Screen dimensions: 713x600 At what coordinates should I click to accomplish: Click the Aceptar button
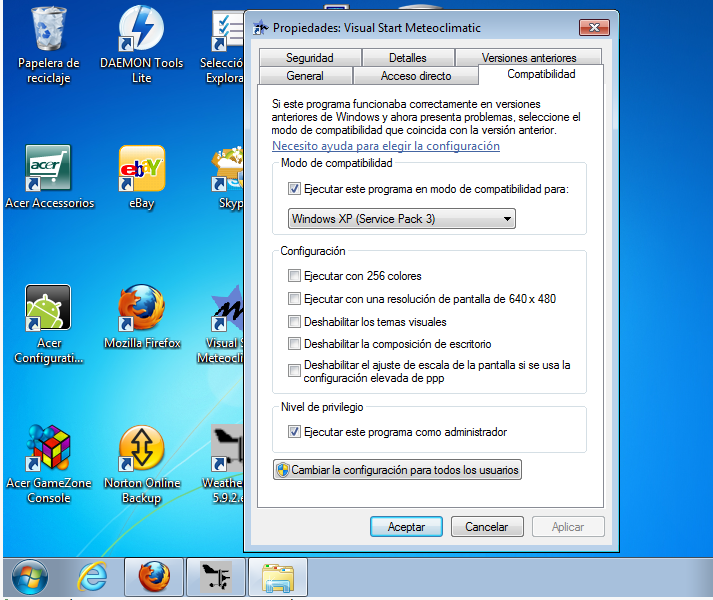click(x=406, y=527)
